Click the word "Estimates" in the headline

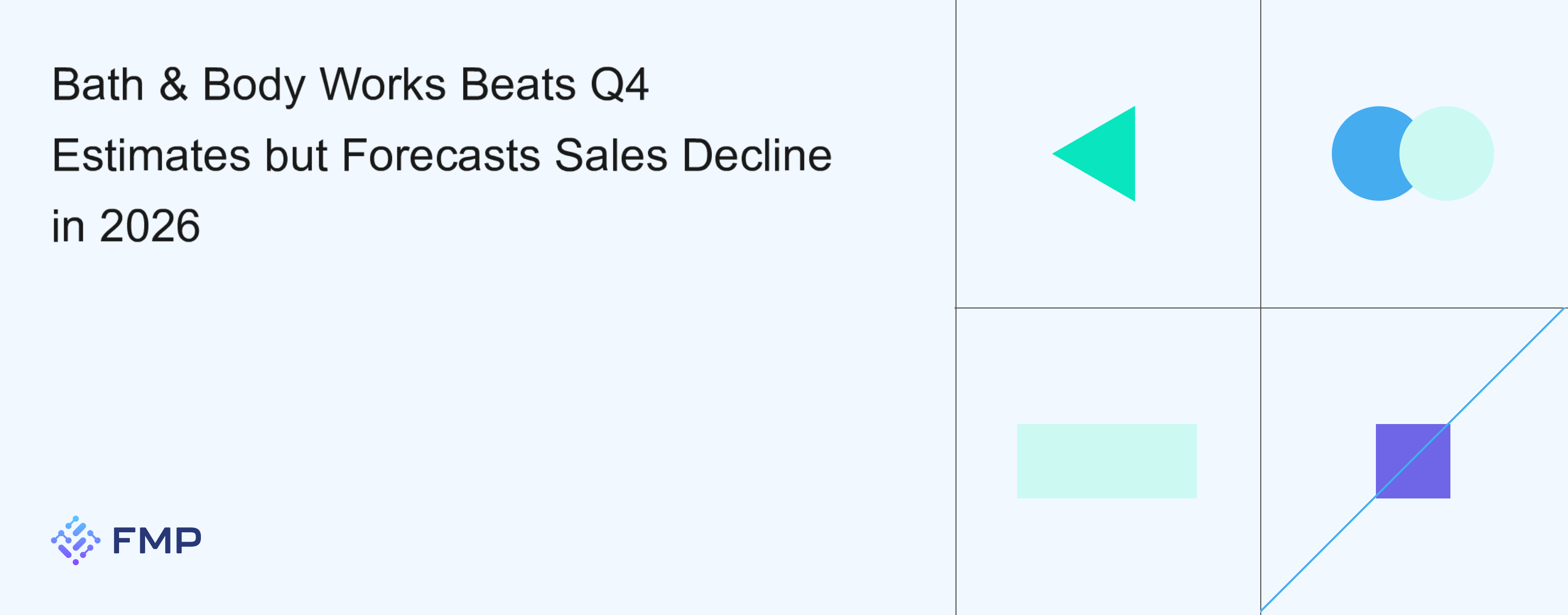(x=151, y=156)
